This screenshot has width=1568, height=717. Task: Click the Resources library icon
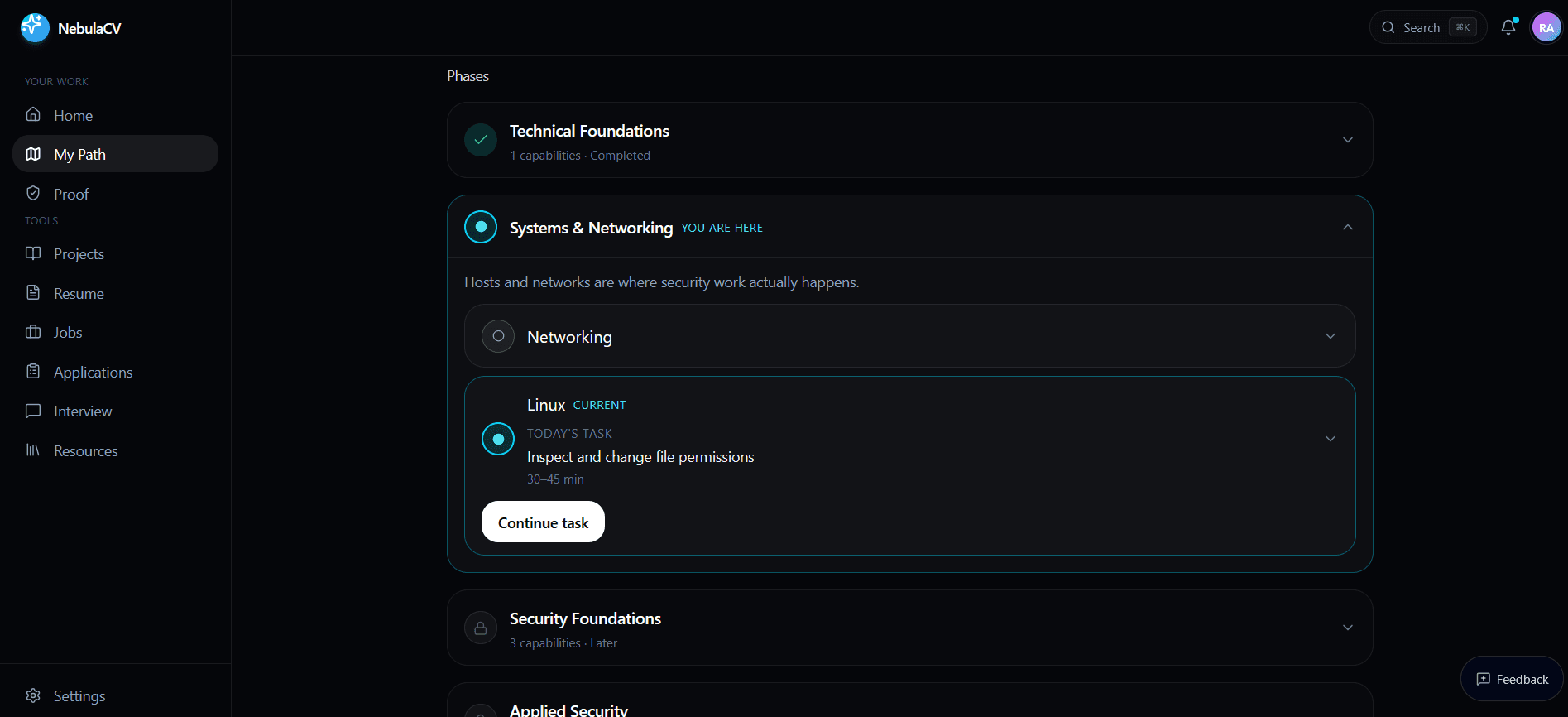(33, 450)
